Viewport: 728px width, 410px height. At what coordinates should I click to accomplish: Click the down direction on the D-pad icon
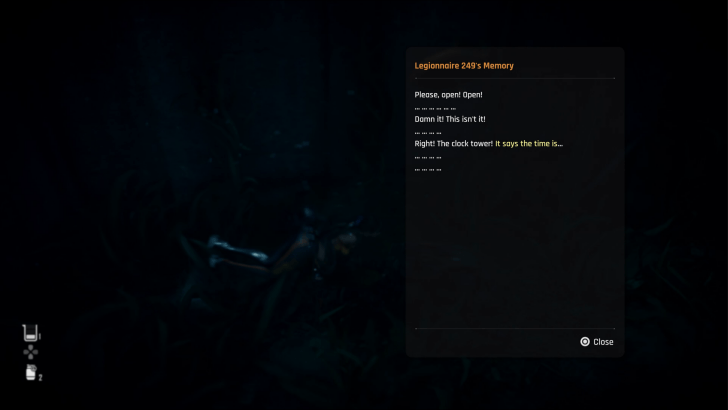pyautogui.click(x=31, y=358)
